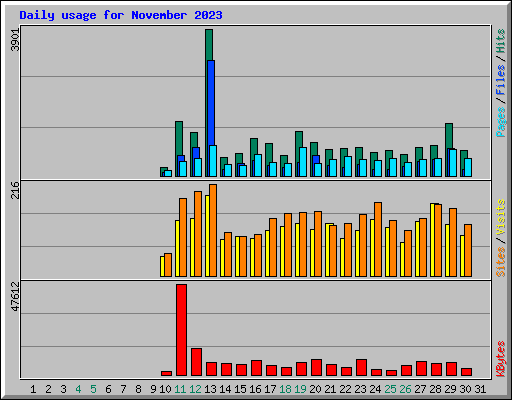The width and height of the screenshot is (512, 400).
Task: Click the 47612 axis value label
Action: (15, 297)
